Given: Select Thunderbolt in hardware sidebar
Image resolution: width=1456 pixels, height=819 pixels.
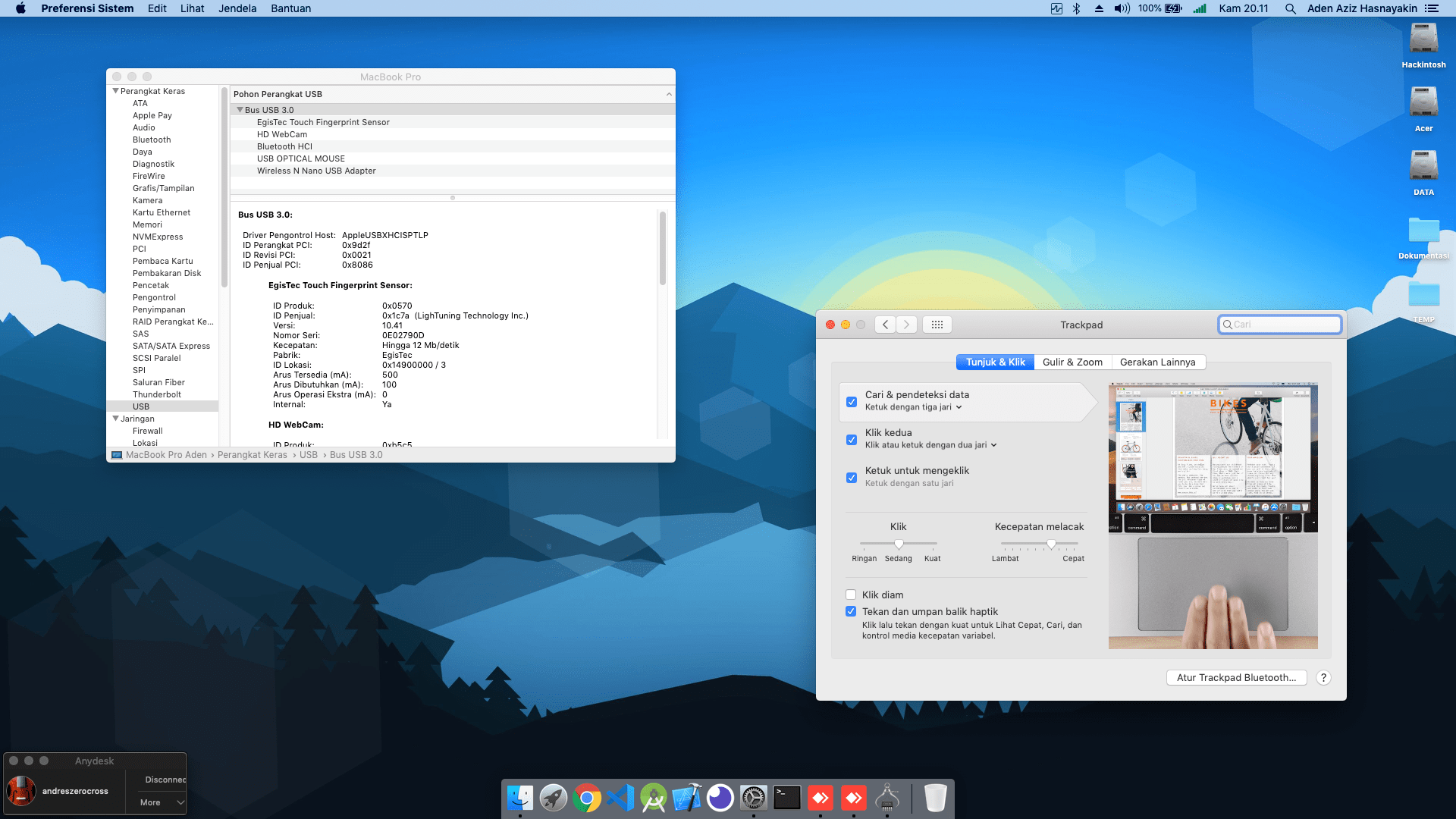Looking at the screenshot, I should click(x=157, y=394).
